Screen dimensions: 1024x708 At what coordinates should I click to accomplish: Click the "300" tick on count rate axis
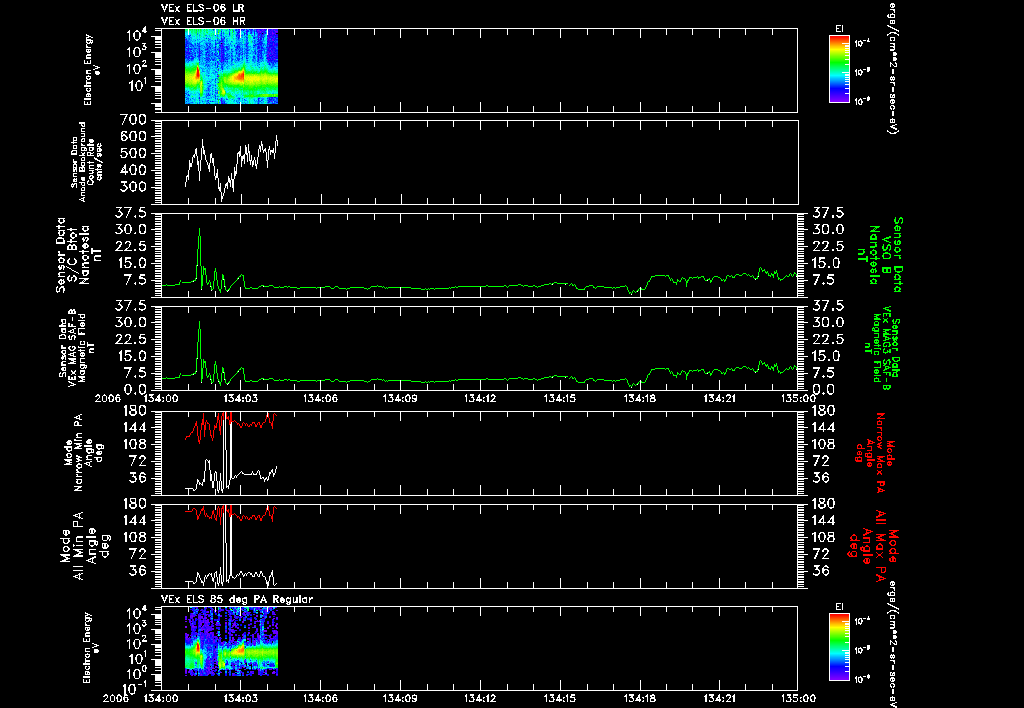click(x=133, y=187)
